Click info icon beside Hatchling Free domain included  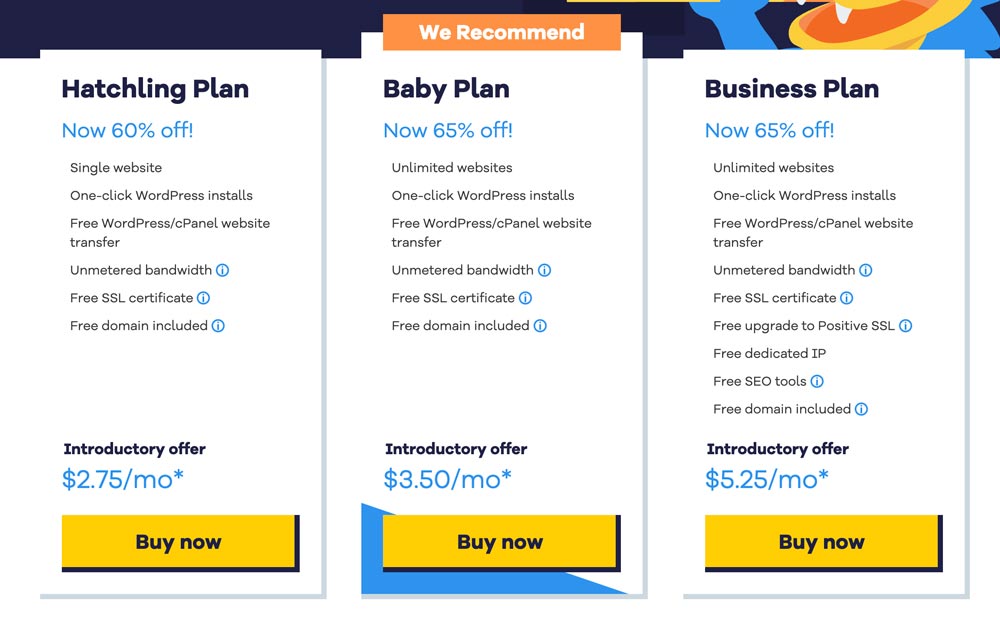(217, 326)
